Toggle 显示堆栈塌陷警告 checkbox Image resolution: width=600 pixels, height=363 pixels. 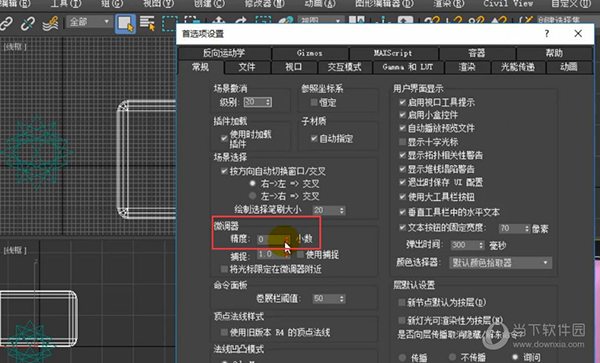(402, 169)
